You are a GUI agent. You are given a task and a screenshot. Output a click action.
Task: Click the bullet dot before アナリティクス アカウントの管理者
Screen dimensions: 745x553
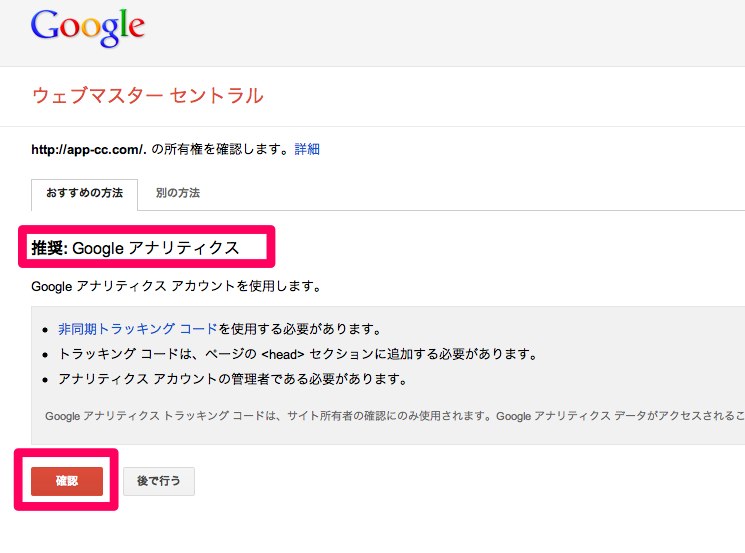pyautogui.click(x=45, y=380)
